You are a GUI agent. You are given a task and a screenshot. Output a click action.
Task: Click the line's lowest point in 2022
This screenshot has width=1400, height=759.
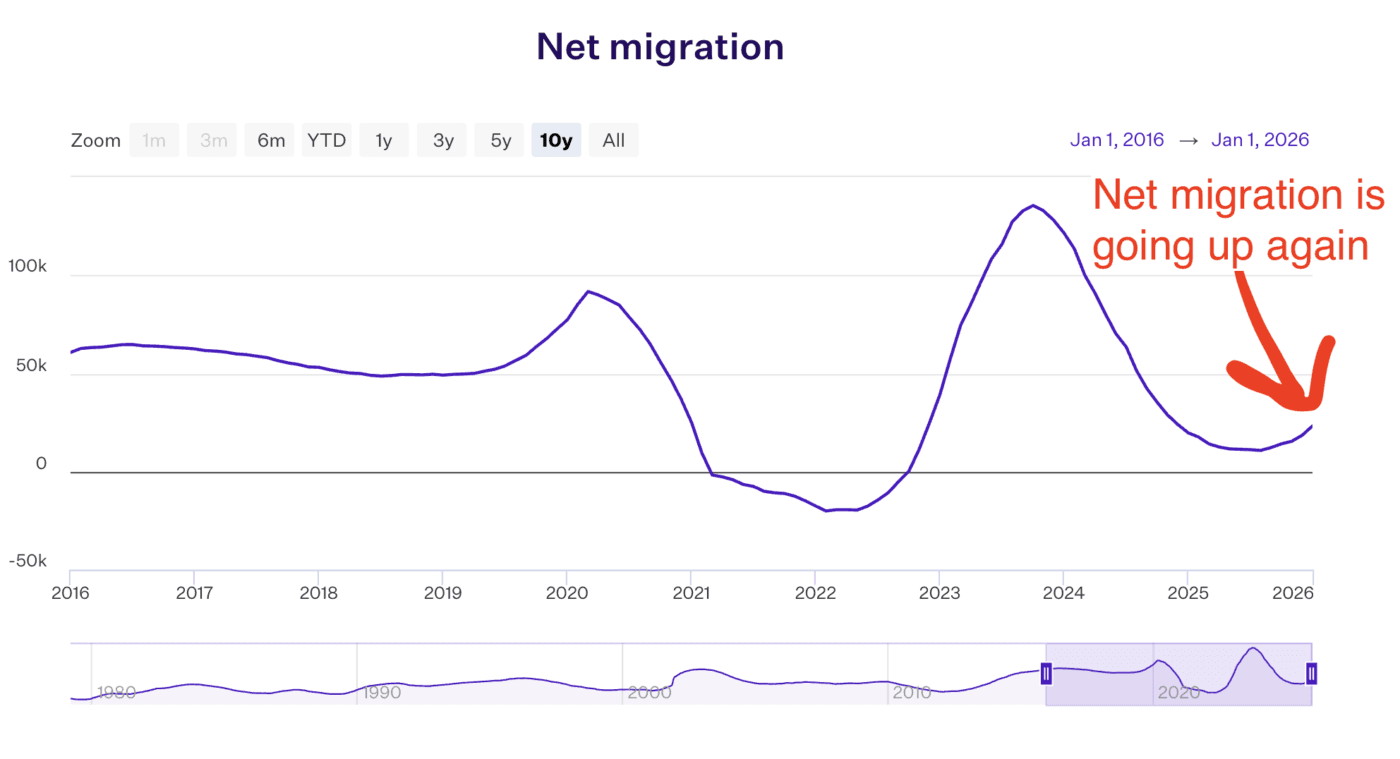coord(828,511)
